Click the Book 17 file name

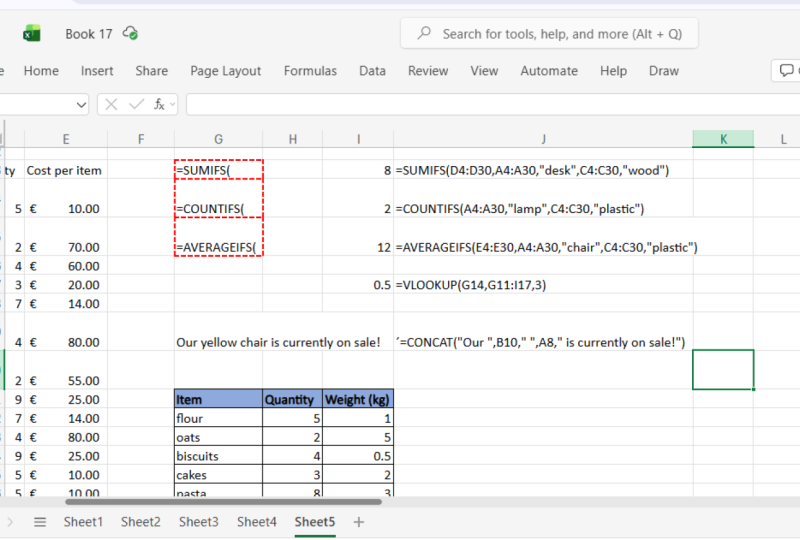pyautogui.click(x=89, y=34)
